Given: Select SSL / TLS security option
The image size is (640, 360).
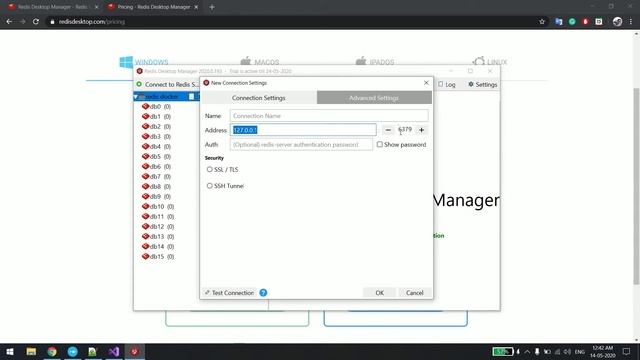Looking at the screenshot, I should [x=209, y=169].
